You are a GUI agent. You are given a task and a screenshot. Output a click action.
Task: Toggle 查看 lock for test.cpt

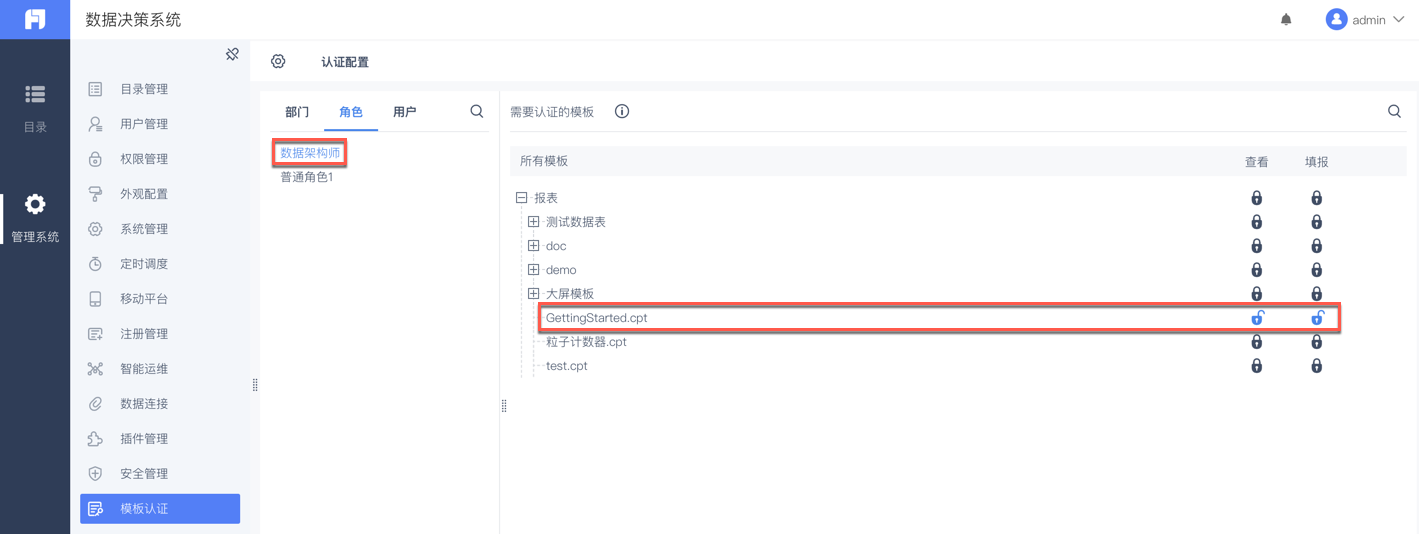1257,366
